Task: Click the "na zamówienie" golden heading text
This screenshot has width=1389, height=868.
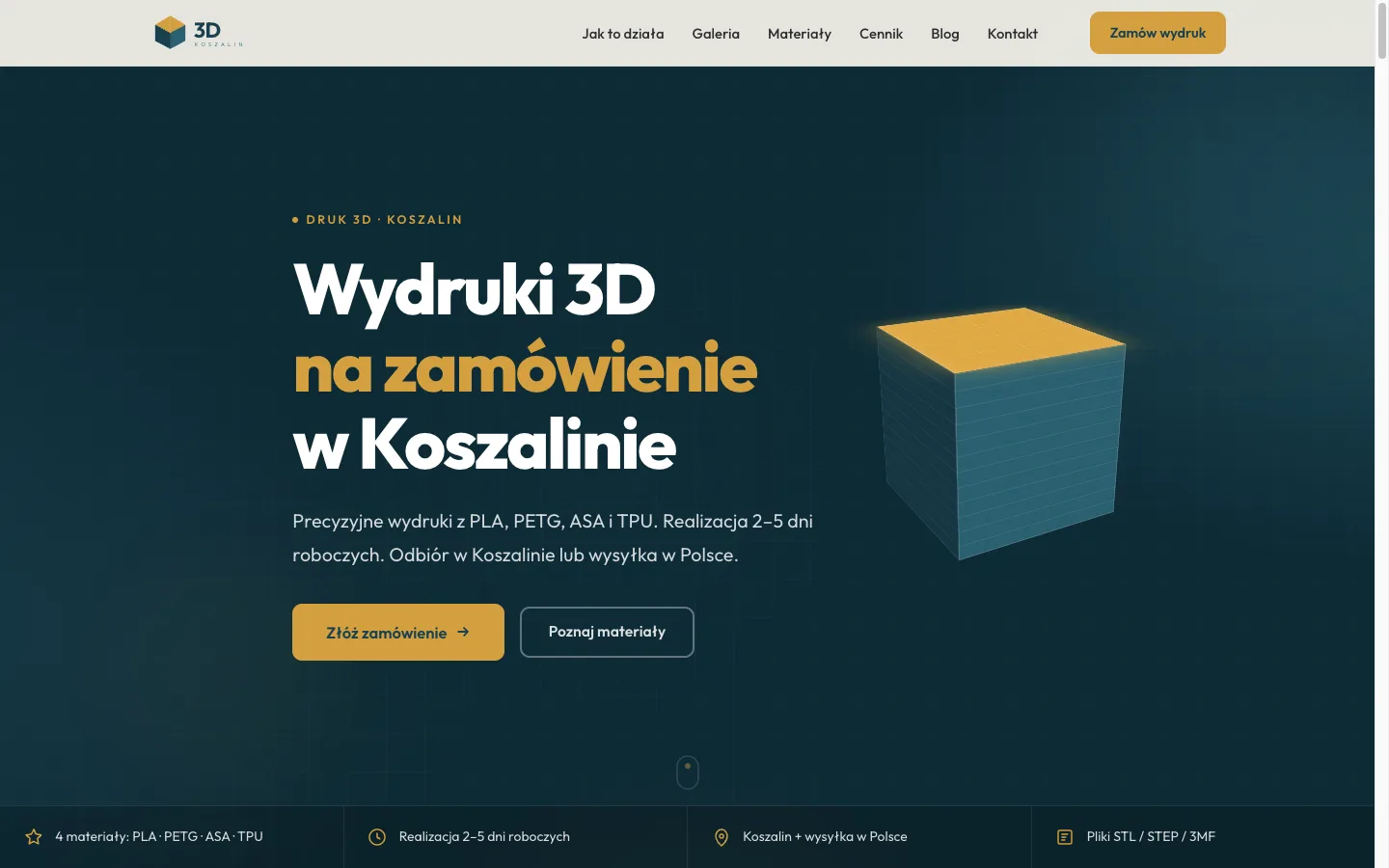Action: (x=526, y=367)
